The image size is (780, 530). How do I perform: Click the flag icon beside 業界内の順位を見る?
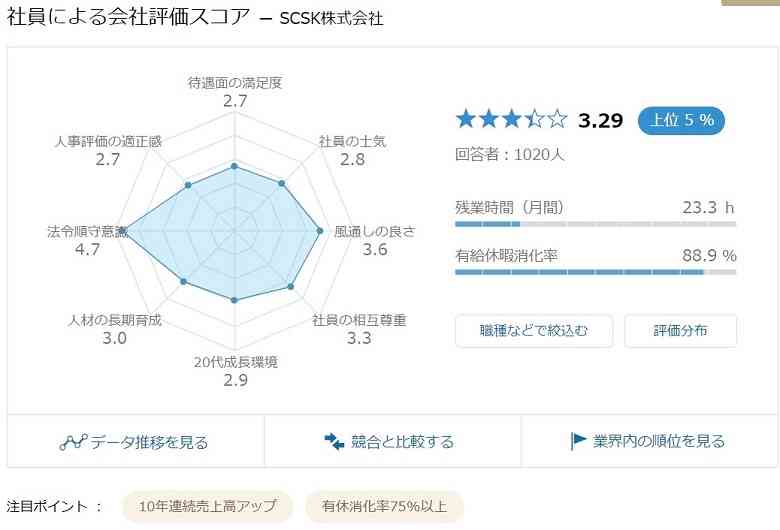coord(578,441)
